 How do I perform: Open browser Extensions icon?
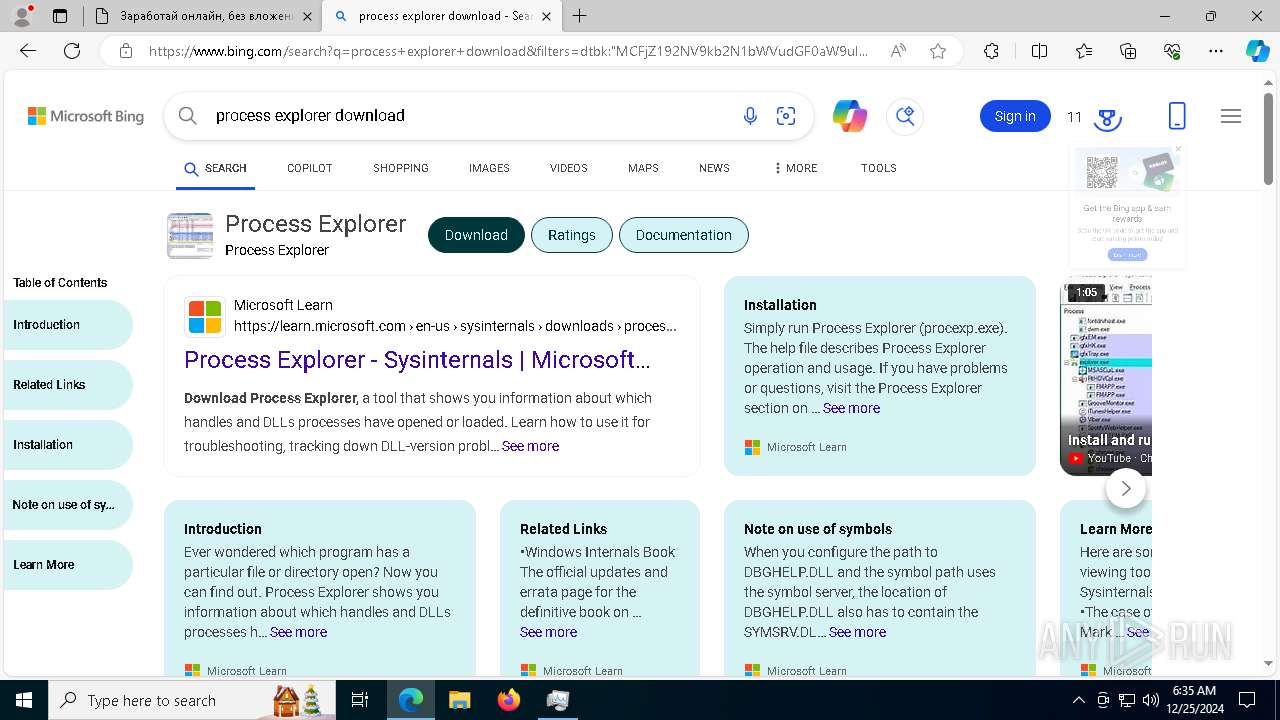pos(991,51)
